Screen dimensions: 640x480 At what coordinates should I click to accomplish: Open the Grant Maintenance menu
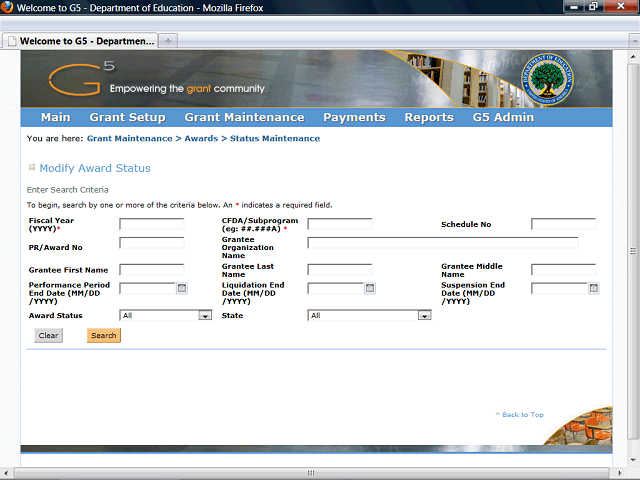tap(244, 117)
